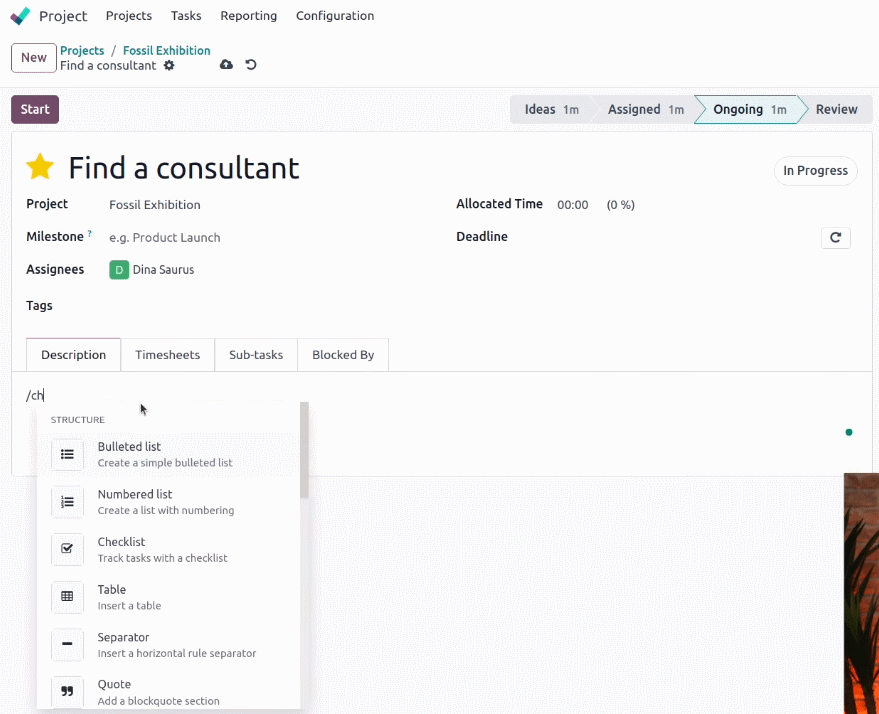The width and height of the screenshot is (879, 714).
Task: Open the In Progress state dropdown
Action: 815,170
